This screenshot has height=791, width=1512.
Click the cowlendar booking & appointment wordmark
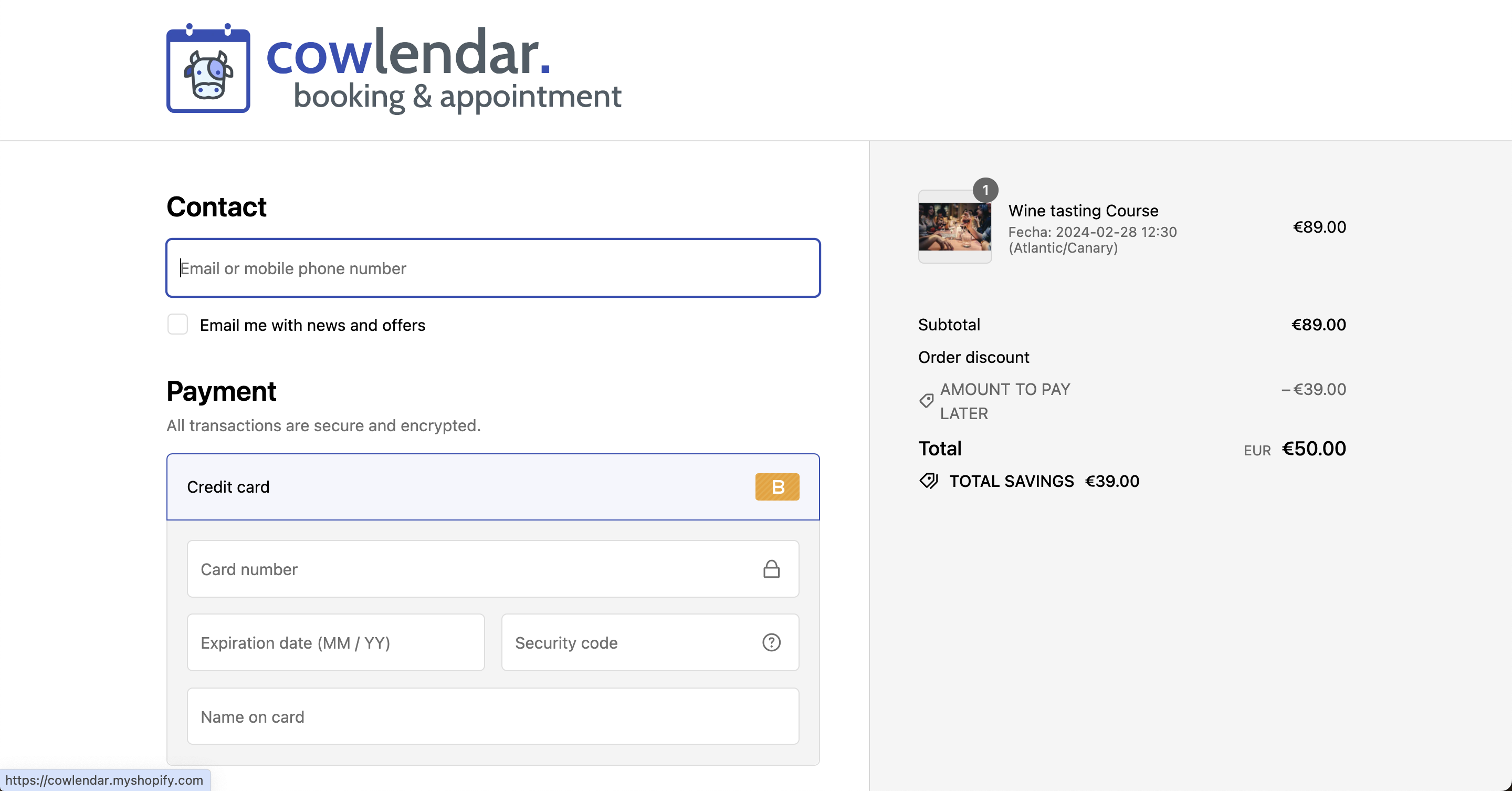click(444, 69)
